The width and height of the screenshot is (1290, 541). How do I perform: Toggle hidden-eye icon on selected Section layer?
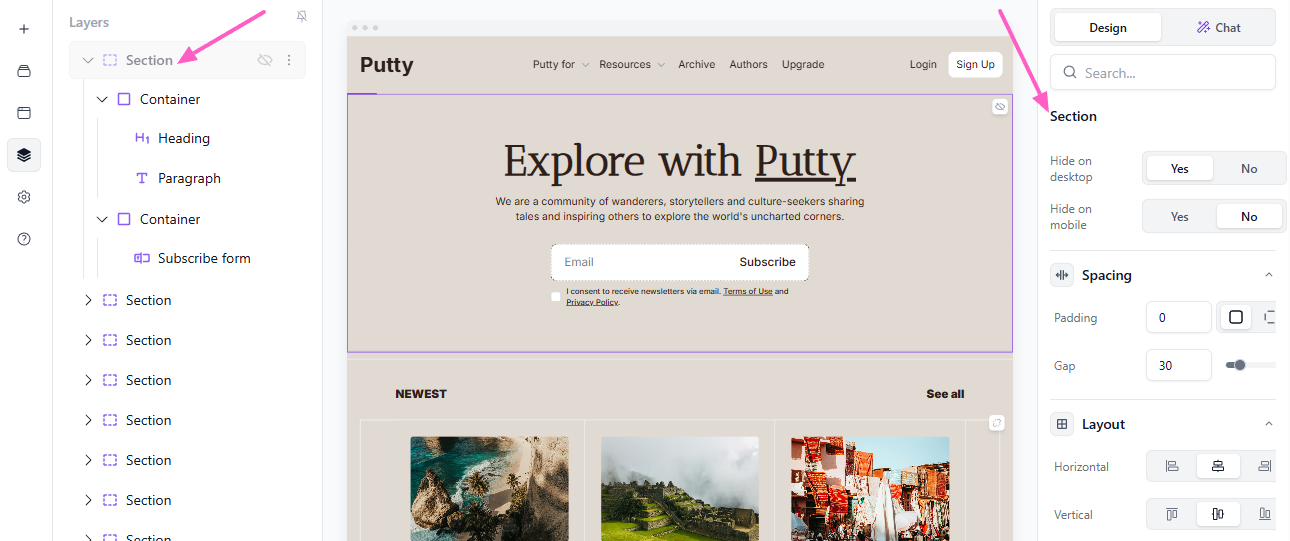click(x=265, y=60)
